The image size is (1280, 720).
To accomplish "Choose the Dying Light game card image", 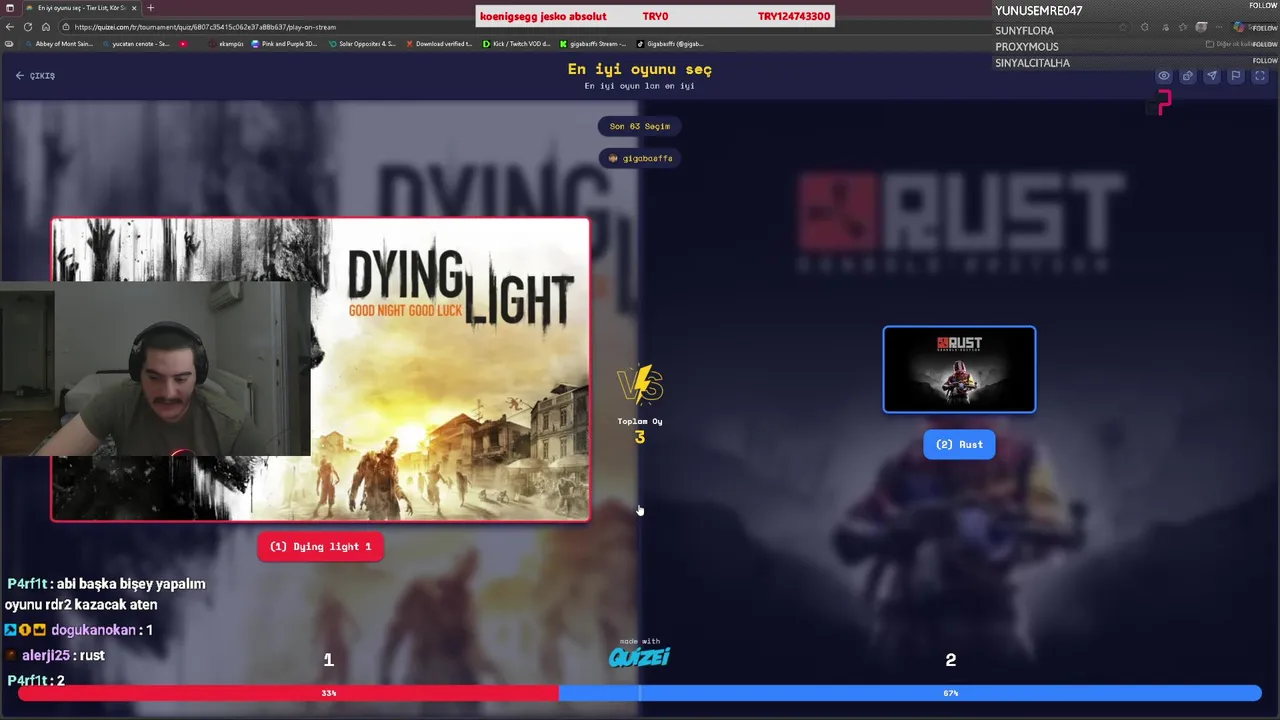I will click(320, 369).
